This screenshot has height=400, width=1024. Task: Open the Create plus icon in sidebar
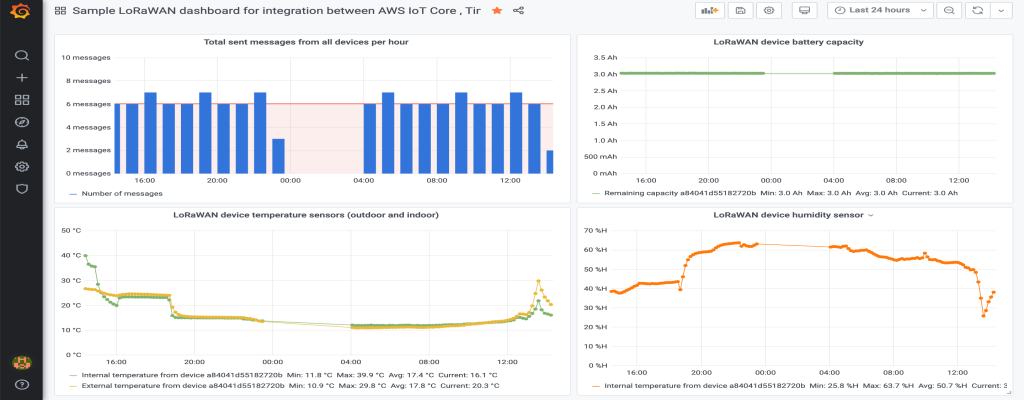[x=22, y=78]
